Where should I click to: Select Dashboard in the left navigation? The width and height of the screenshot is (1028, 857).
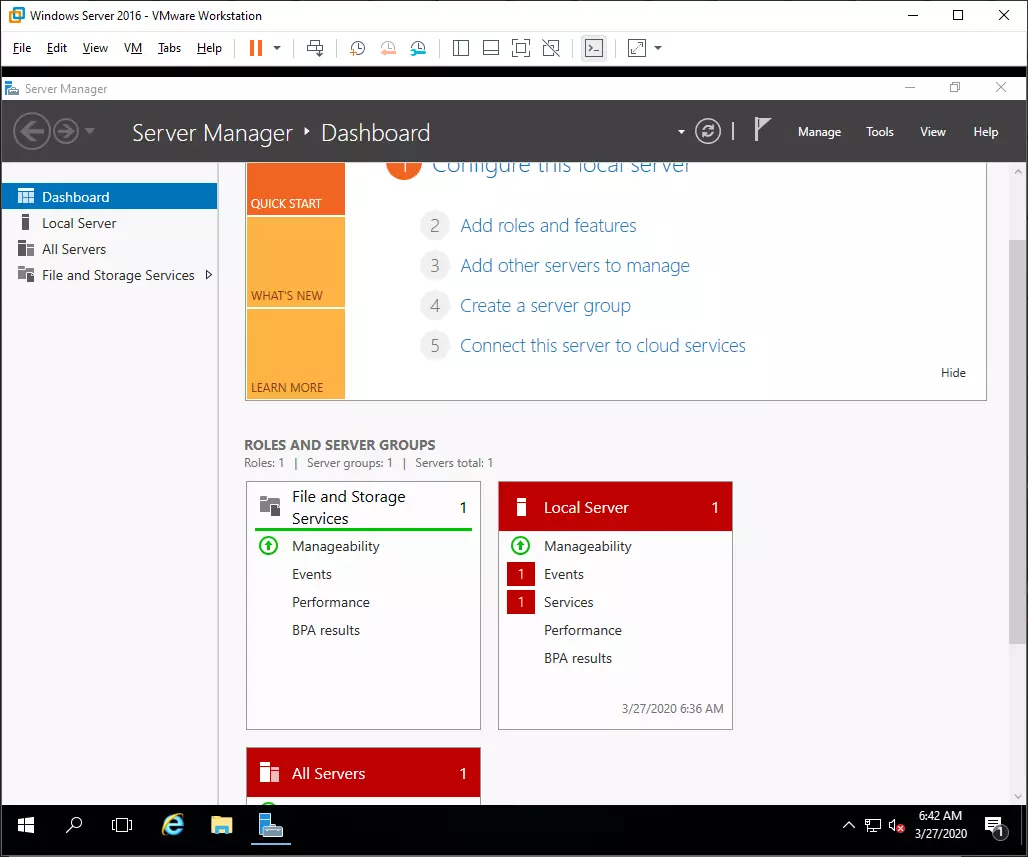click(x=109, y=197)
